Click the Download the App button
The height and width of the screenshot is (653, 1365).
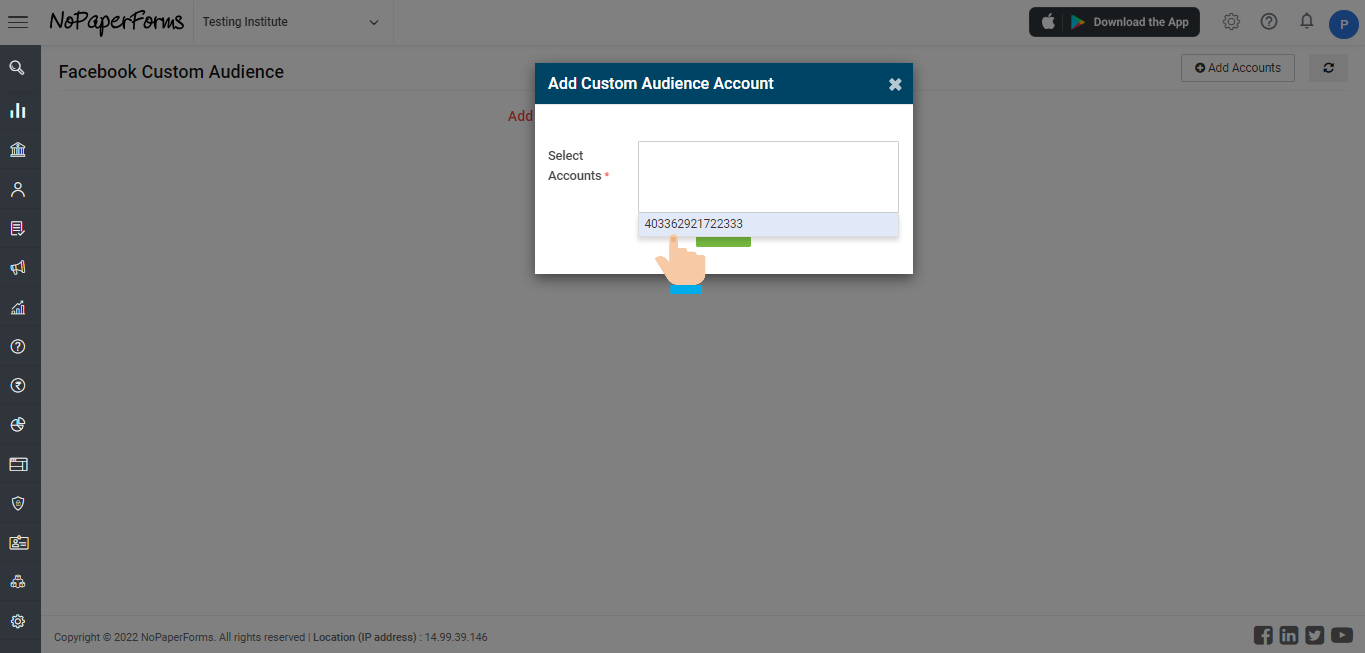pyautogui.click(x=1114, y=22)
